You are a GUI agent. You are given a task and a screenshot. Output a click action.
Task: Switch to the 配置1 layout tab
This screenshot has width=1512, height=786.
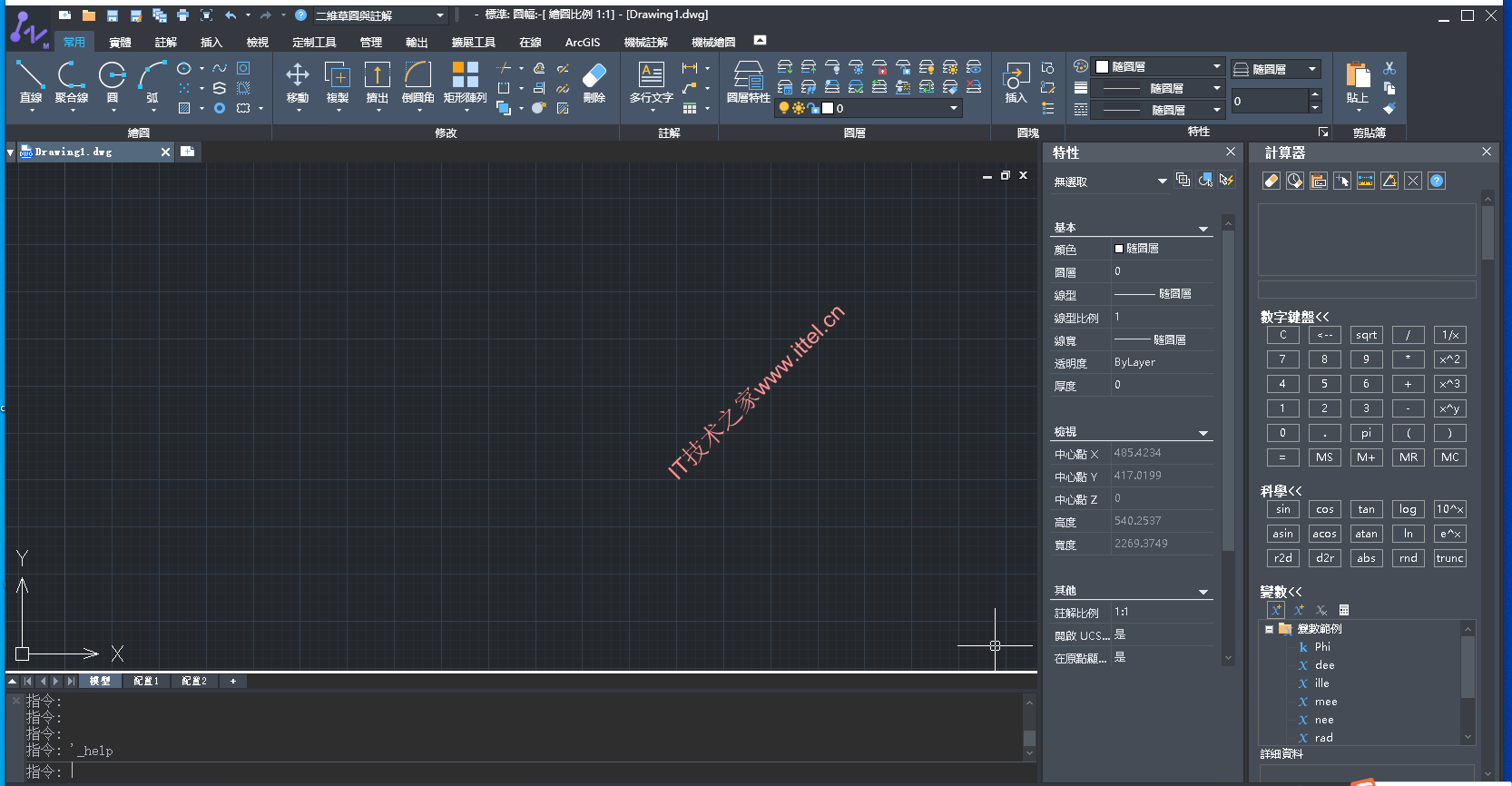(x=146, y=681)
